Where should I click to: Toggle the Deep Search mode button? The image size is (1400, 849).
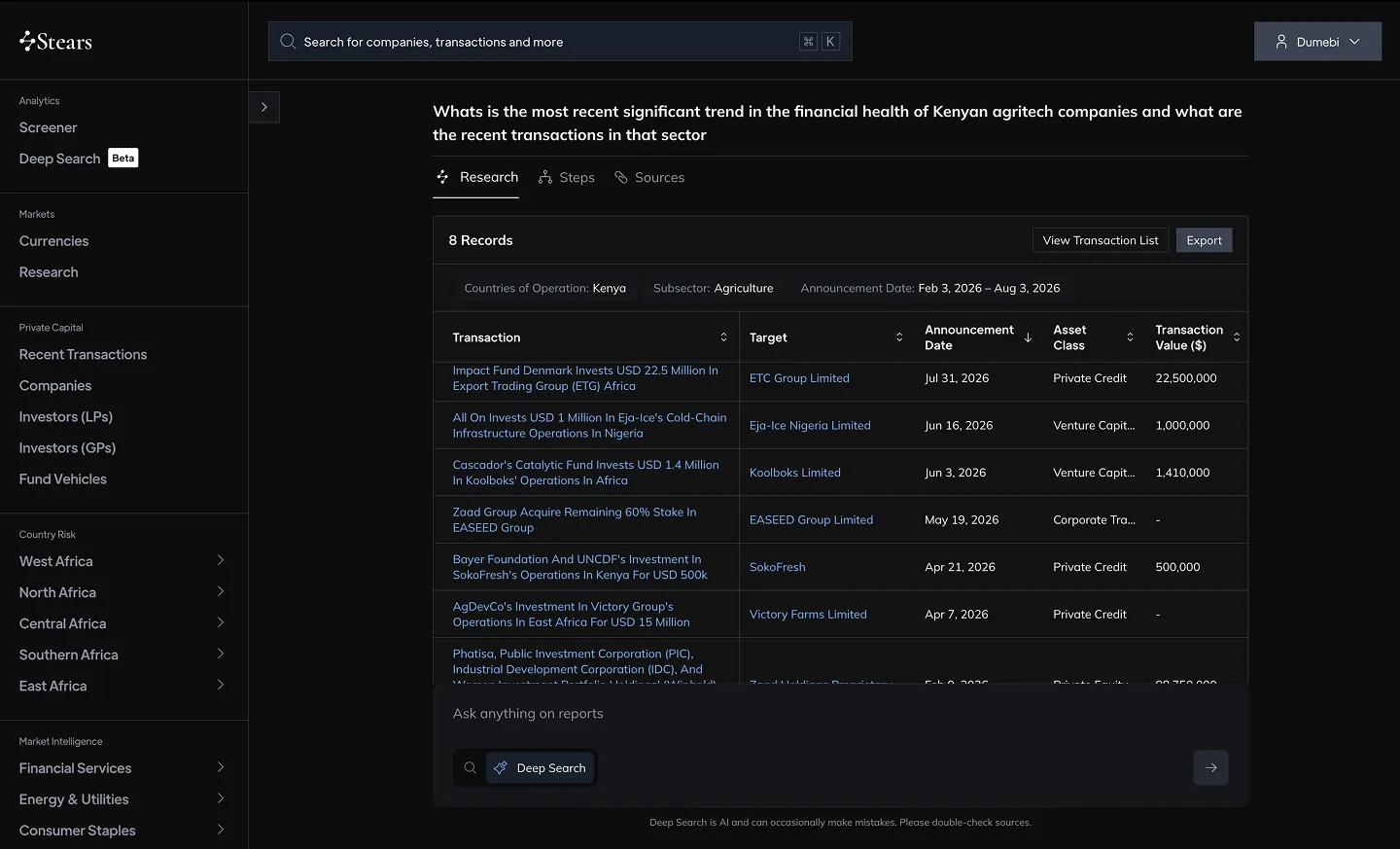[x=541, y=768]
